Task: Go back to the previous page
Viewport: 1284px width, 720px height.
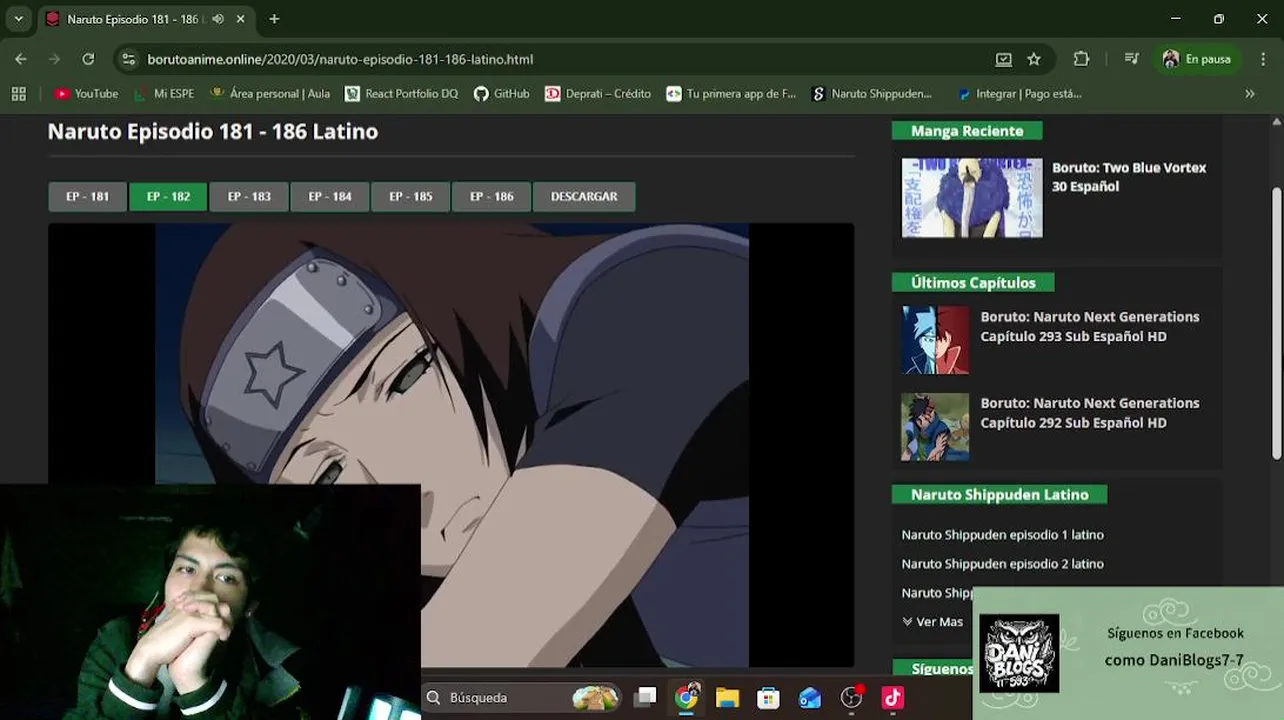Action: point(21,59)
